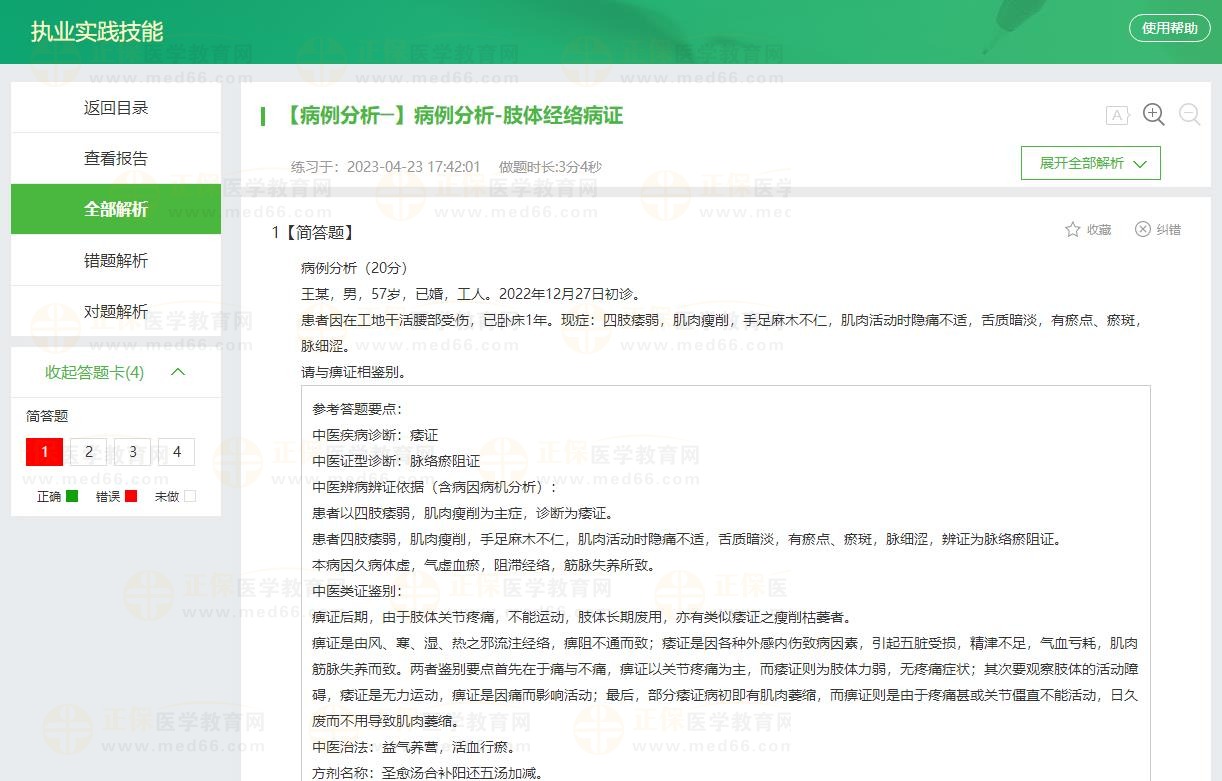Click the font size A icon
This screenshot has width=1222, height=781.
pos(1117,116)
